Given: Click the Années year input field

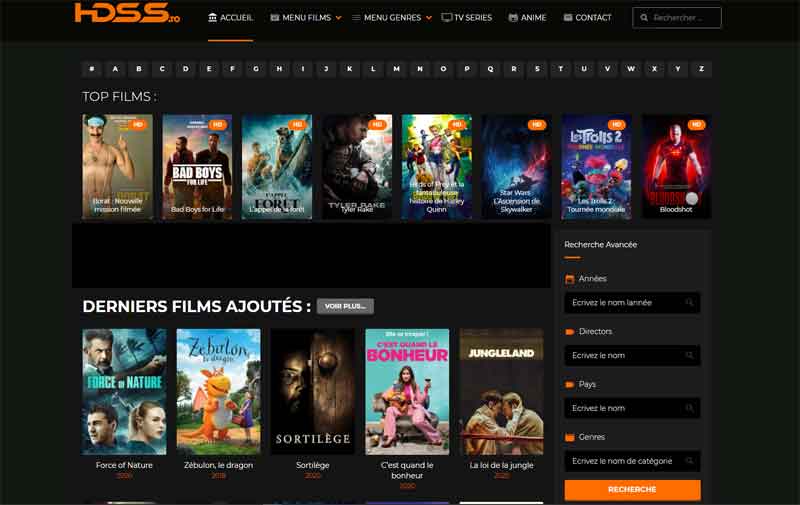Looking at the screenshot, I should tap(632, 302).
